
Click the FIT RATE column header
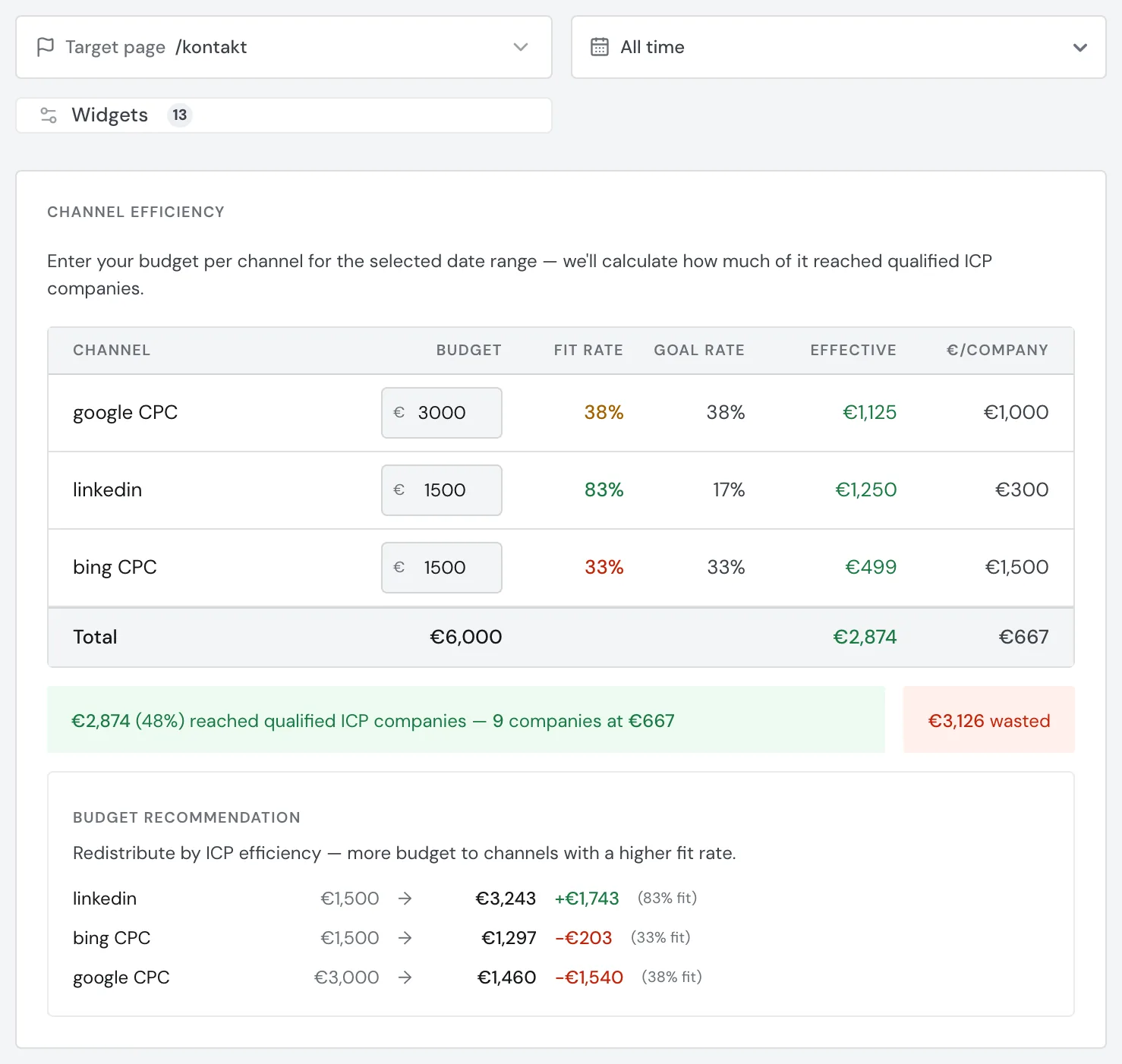[x=588, y=351]
